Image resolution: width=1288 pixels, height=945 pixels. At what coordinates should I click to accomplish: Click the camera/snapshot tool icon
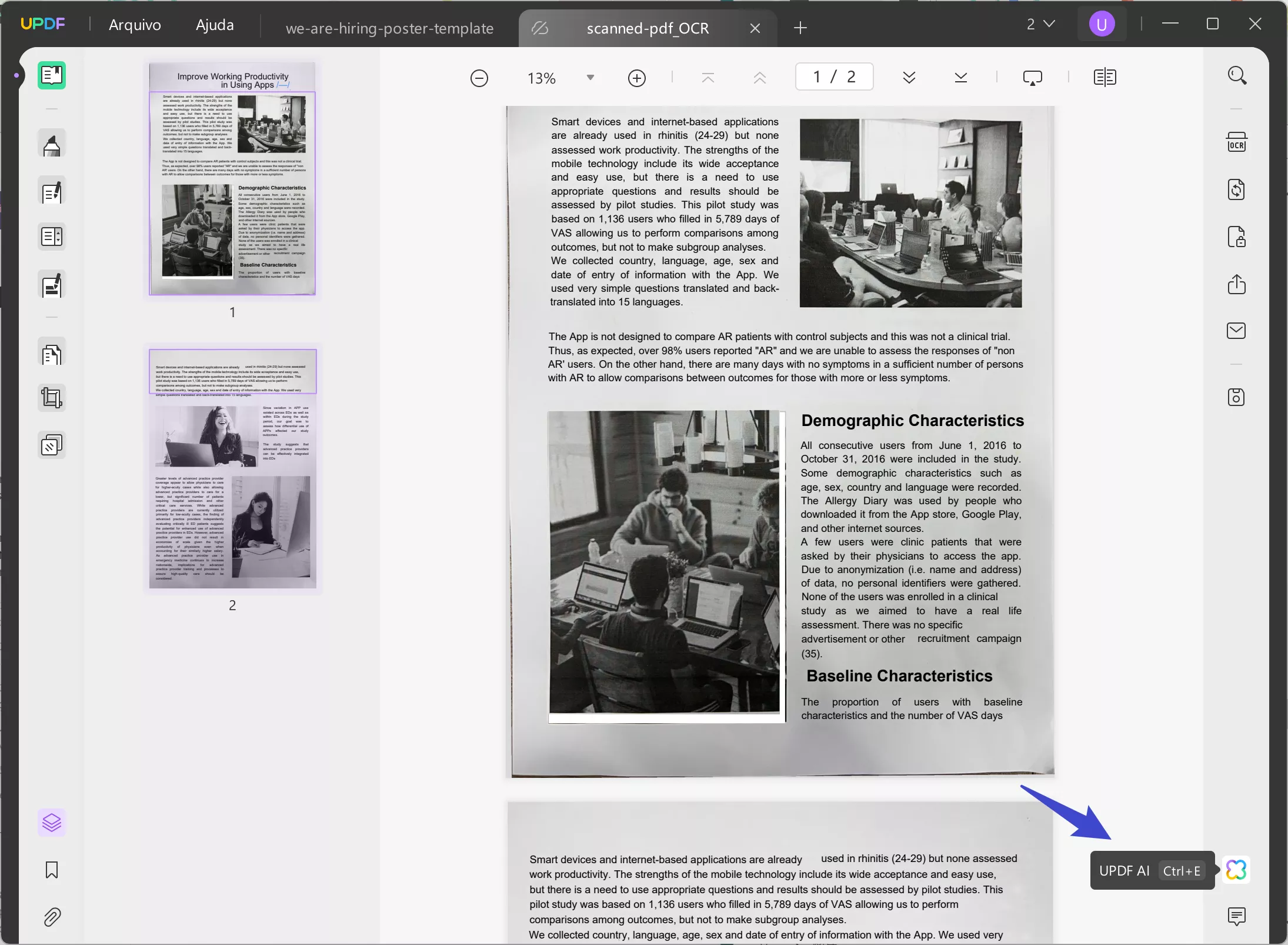(x=1237, y=396)
